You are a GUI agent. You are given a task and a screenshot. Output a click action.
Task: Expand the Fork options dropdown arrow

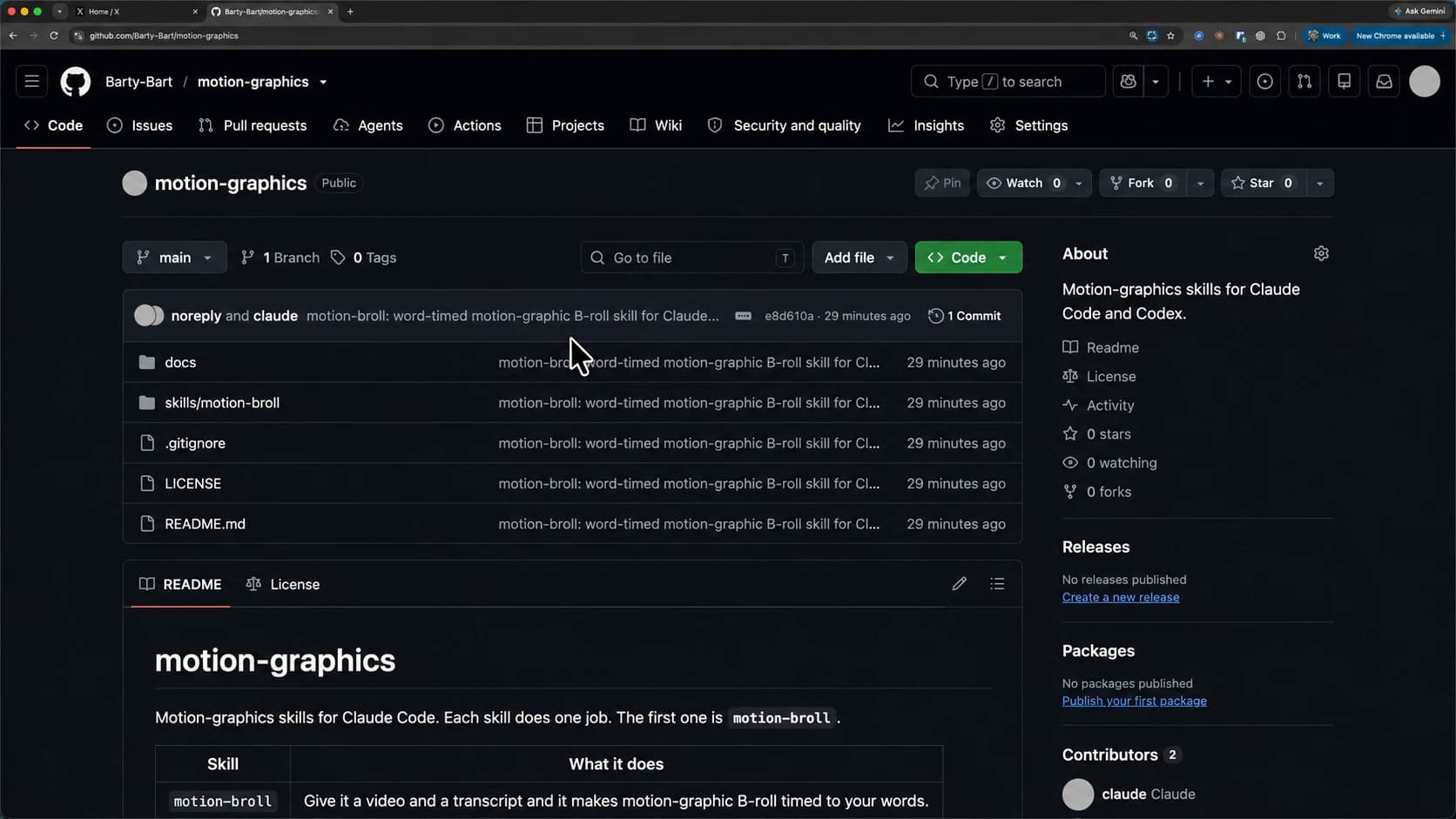pyautogui.click(x=1201, y=183)
